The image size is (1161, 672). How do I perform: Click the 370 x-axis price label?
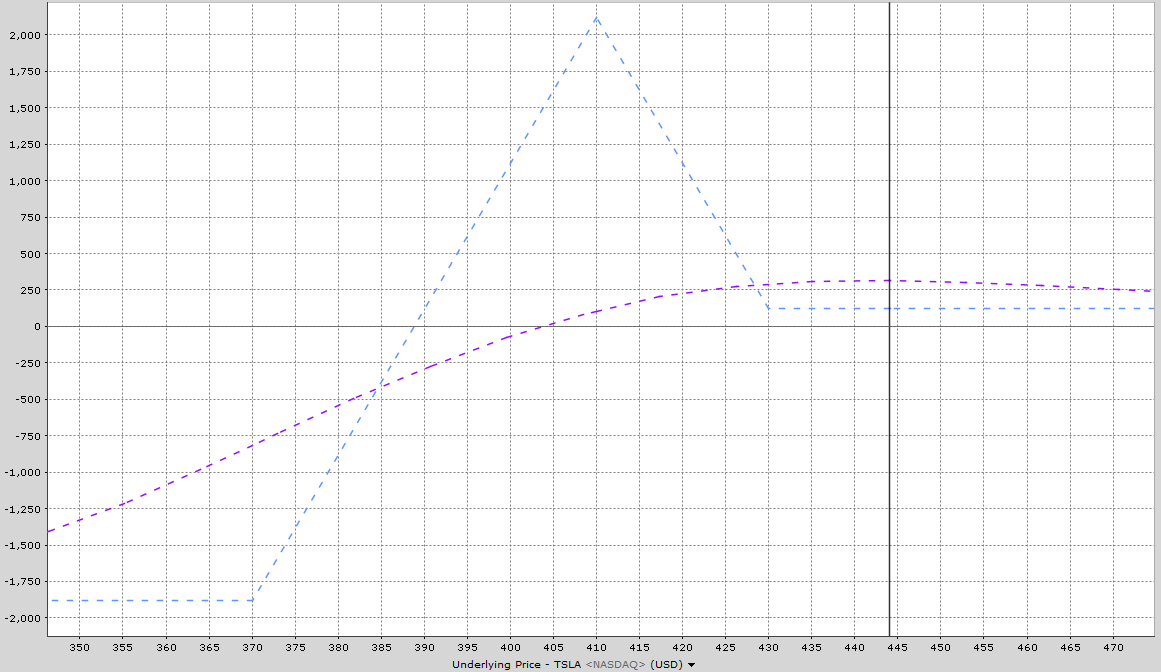click(x=252, y=647)
